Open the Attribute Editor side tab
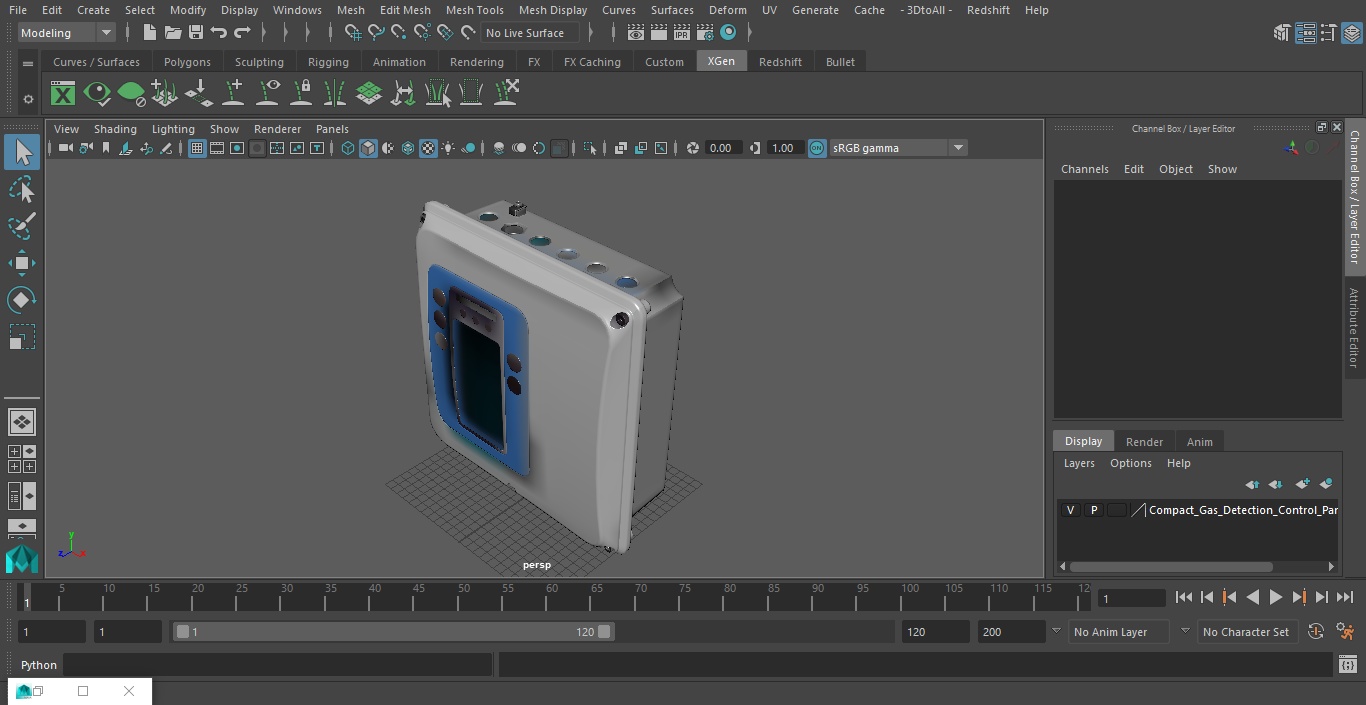 coord(1354,327)
